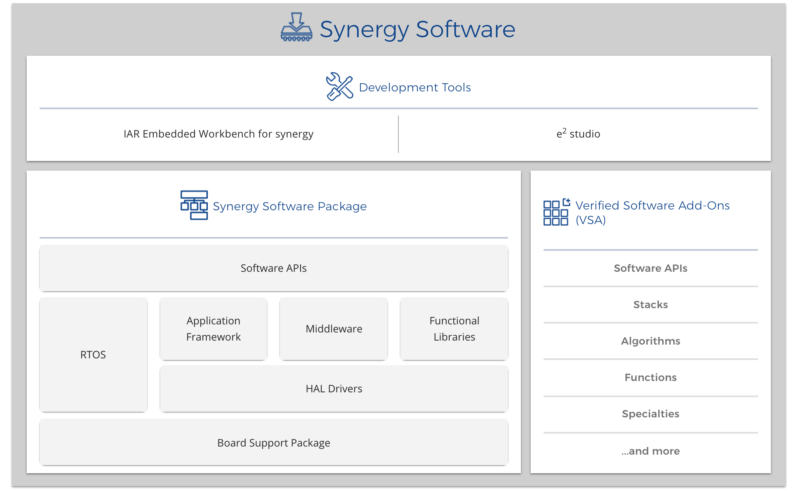The width and height of the screenshot is (800, 491).
Task: Select the Middleware block
Action: pyautogui.click(x=333, y=329)
